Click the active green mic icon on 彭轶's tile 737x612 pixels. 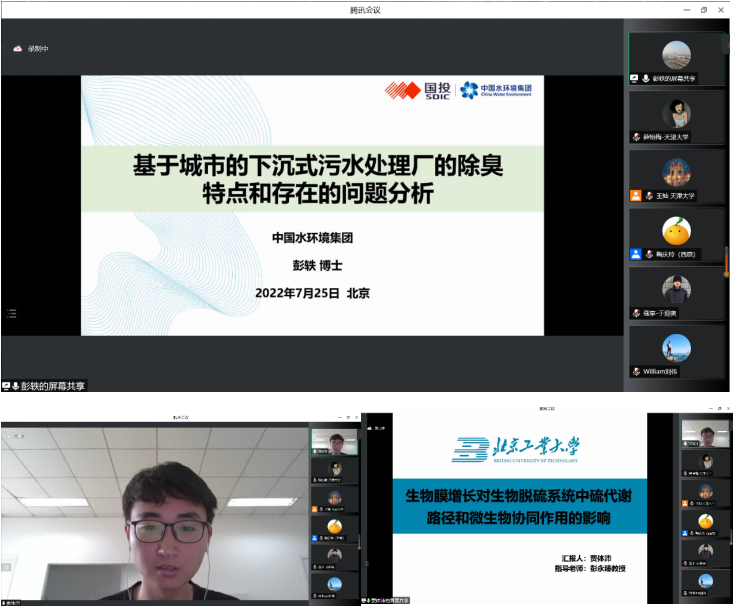[x=646, y=78]
